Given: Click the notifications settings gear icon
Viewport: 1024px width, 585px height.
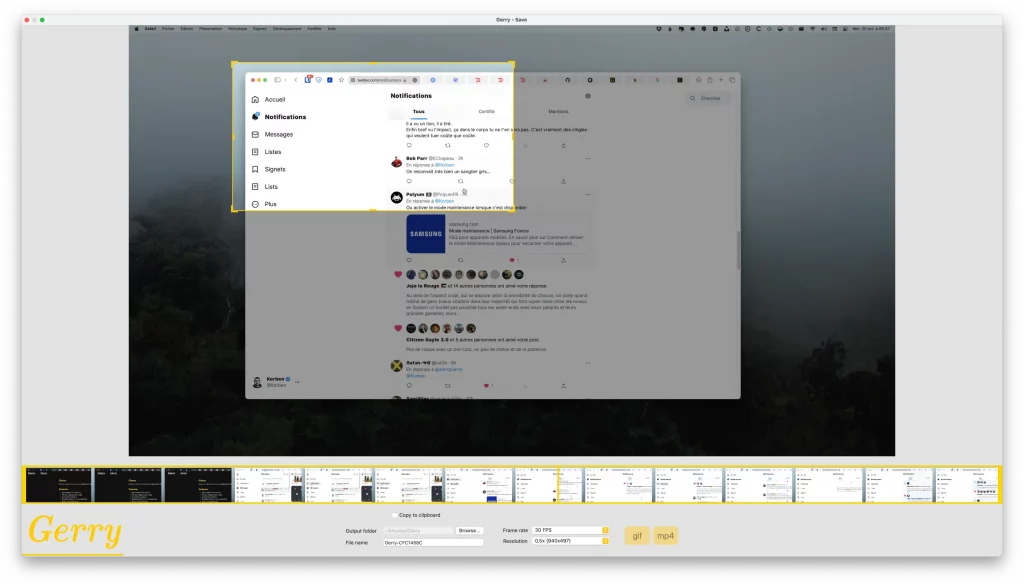Looking at the screenshot, I should coord(588,96).
